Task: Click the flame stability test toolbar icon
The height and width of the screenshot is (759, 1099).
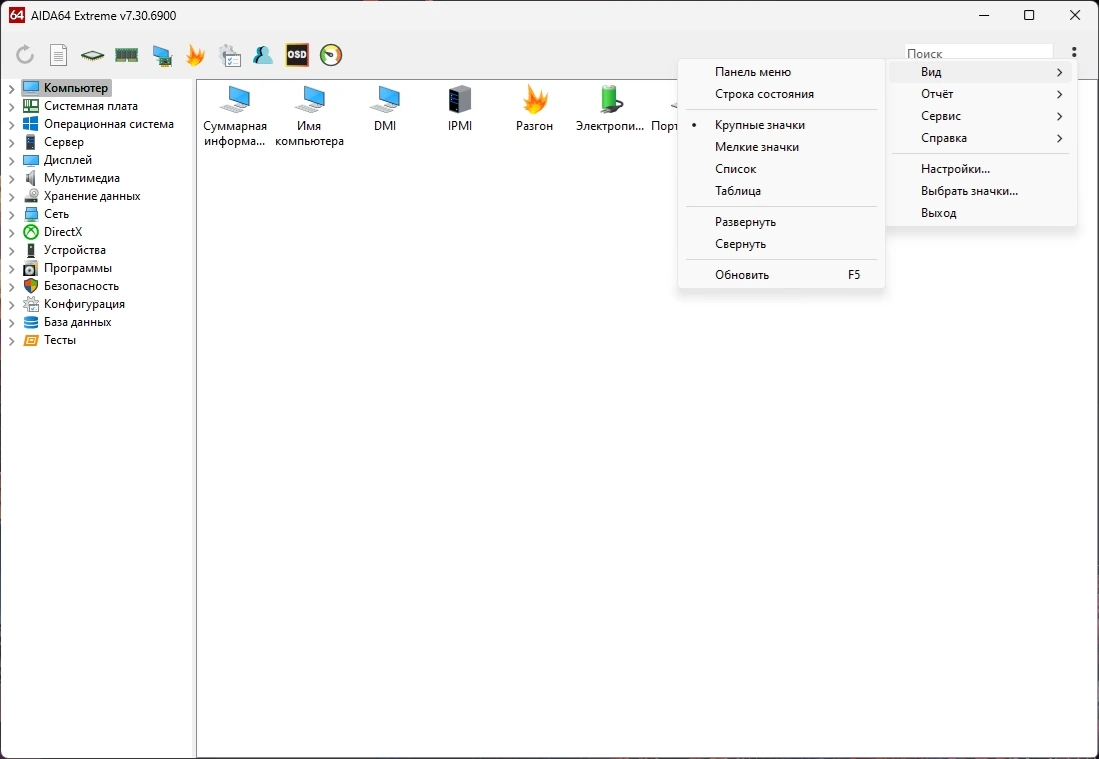Action: pyautogui.click(x=195, y=55)
